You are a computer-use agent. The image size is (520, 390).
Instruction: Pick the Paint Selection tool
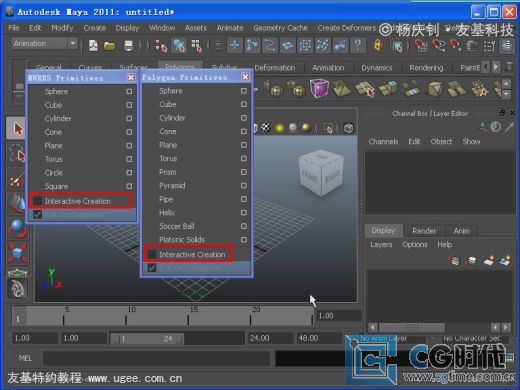click(x=16, y=179)
